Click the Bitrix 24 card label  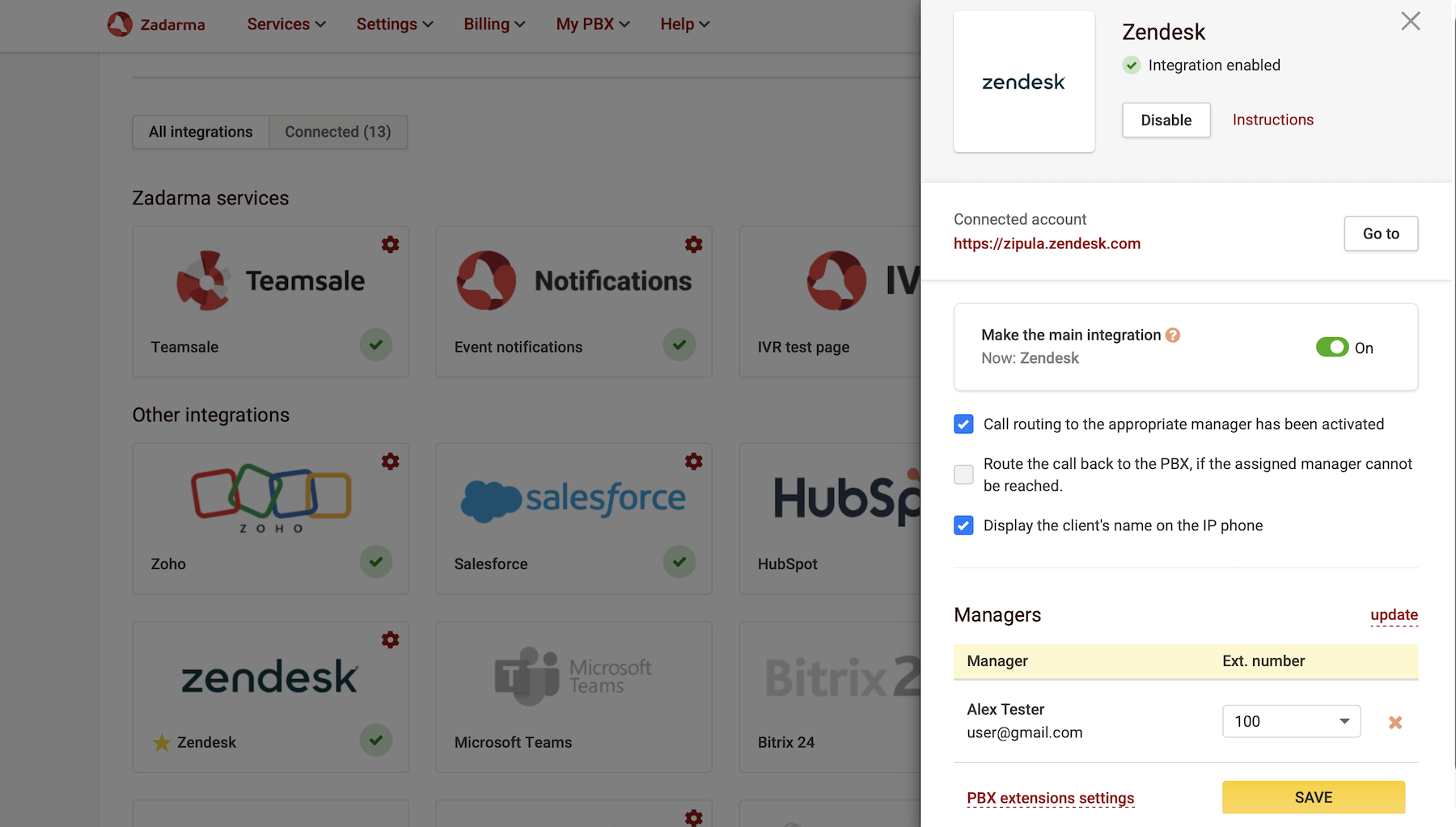coord(786,742)
